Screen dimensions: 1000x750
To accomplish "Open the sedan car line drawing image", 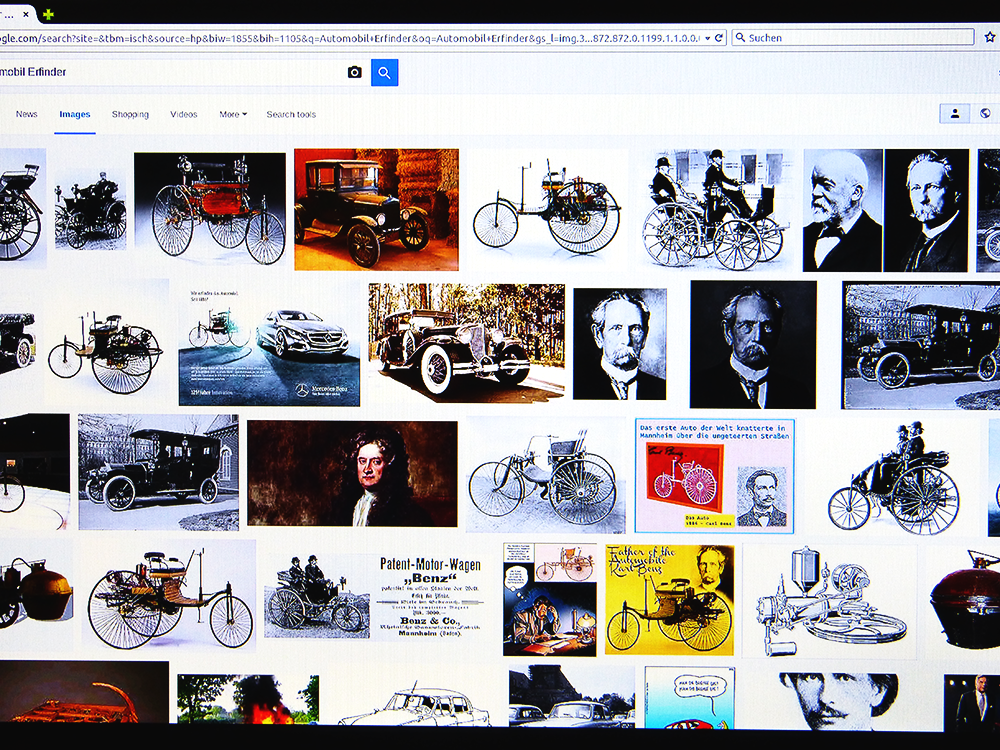I will [x=417, y=702].
